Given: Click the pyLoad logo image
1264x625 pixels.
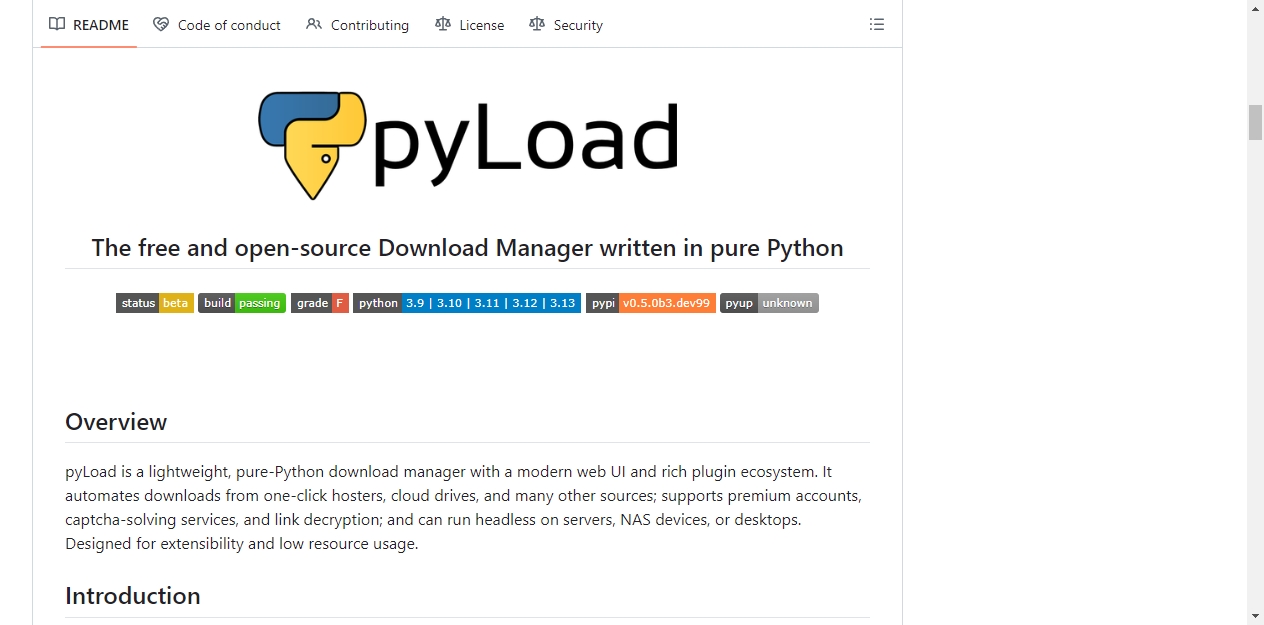Looking at the screenshot, I should (468, 146).
